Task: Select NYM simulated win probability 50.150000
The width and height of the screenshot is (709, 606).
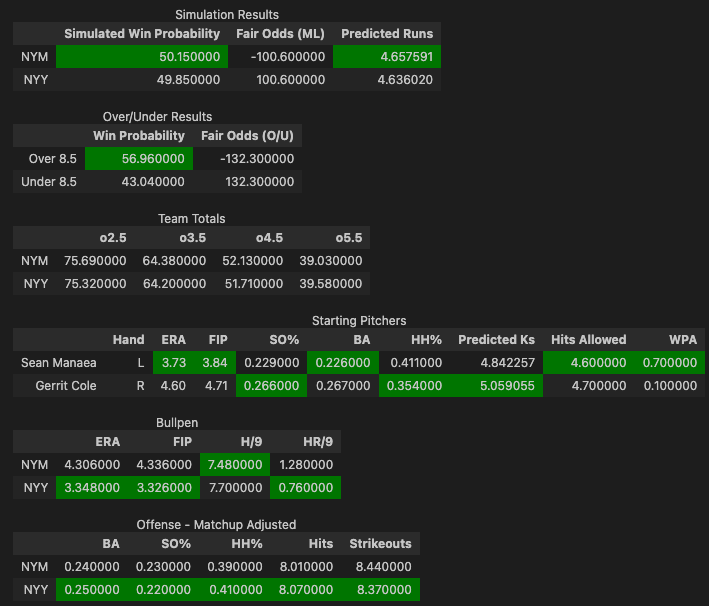Action: tap(142, 57)
